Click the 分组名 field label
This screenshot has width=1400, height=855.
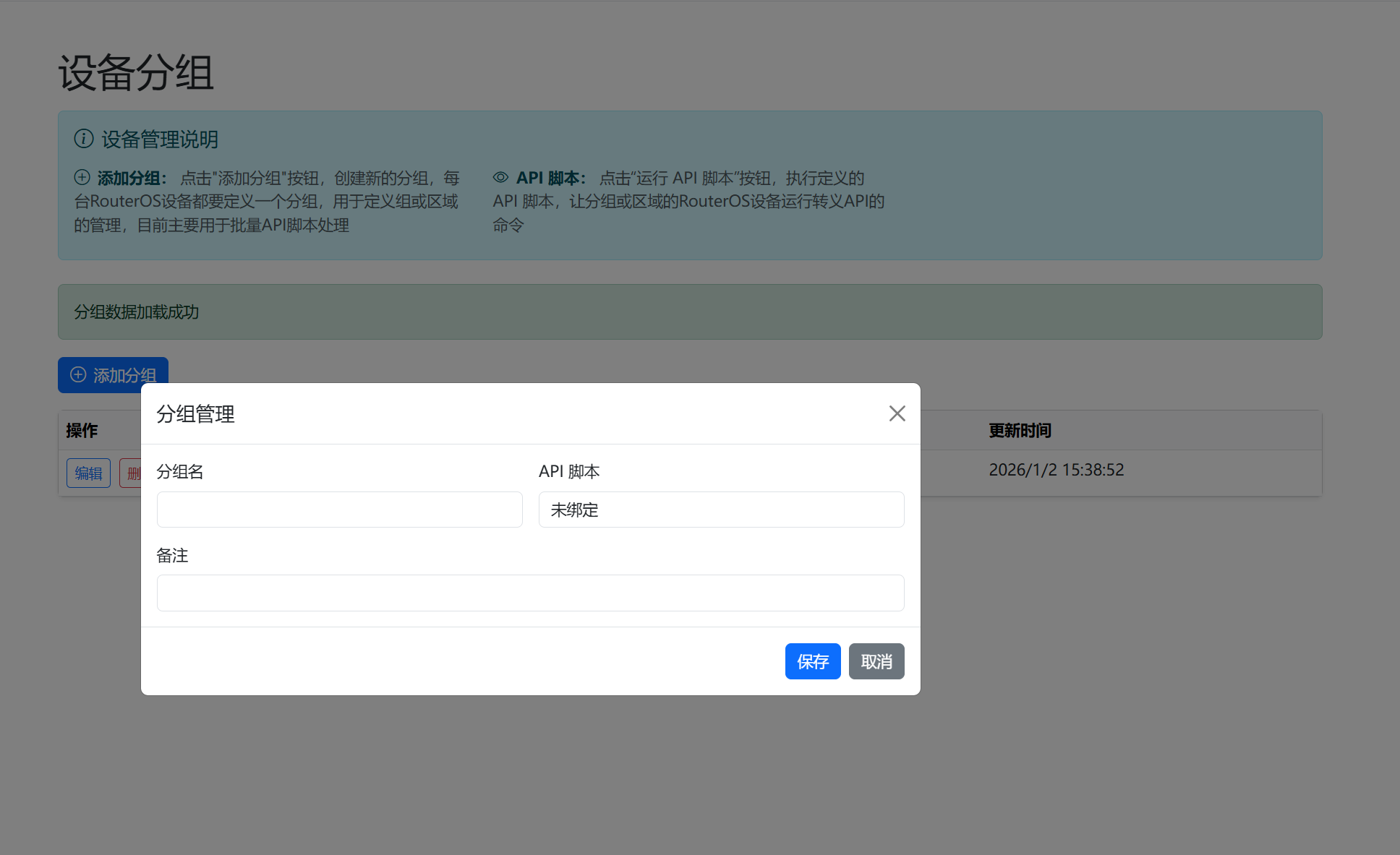(180, 472)
